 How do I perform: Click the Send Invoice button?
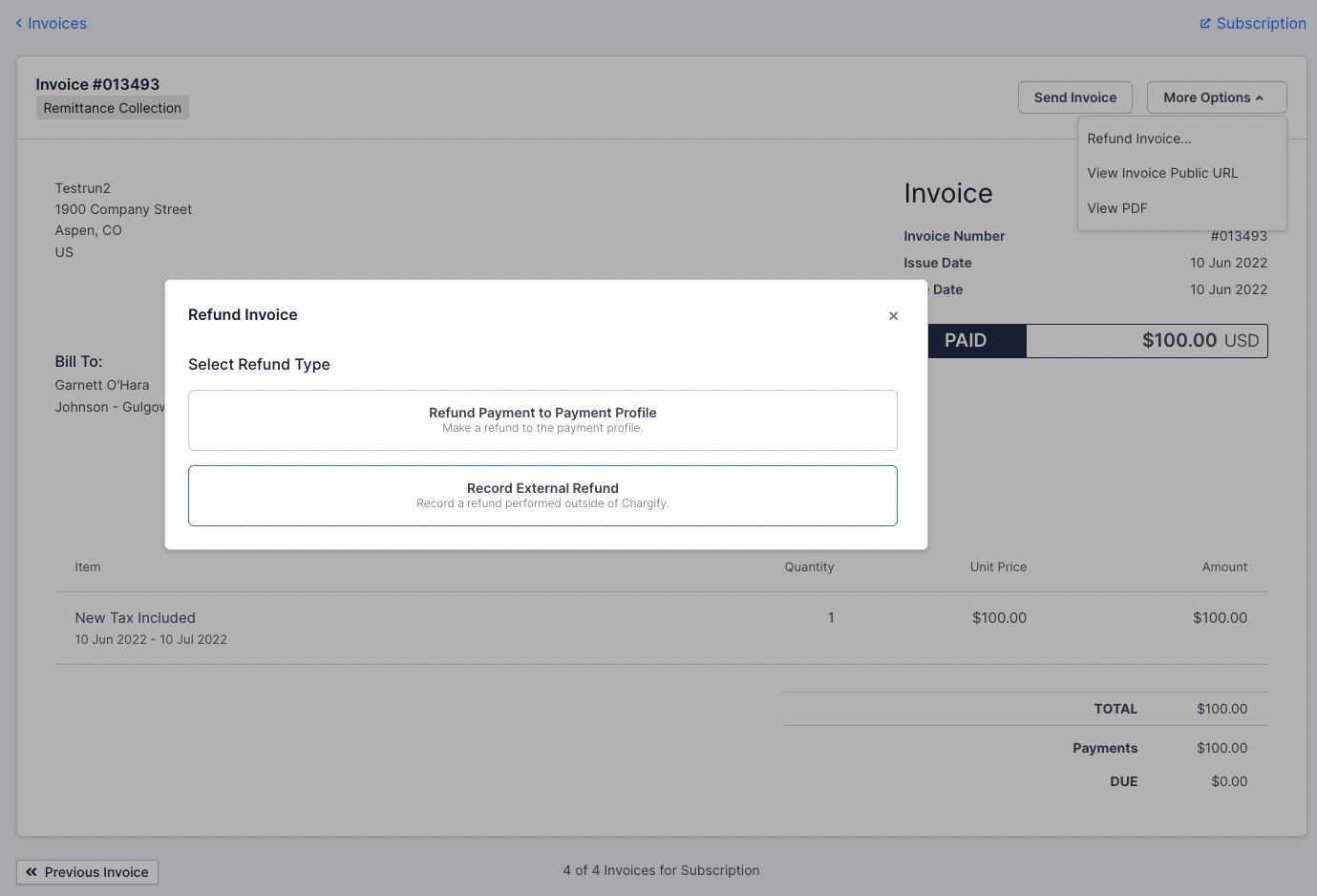[x=1074, y=96]
